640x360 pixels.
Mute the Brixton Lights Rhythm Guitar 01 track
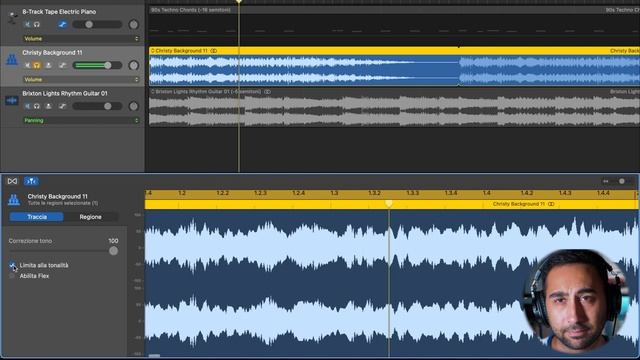pyautogui.click(x=27, y=106)
